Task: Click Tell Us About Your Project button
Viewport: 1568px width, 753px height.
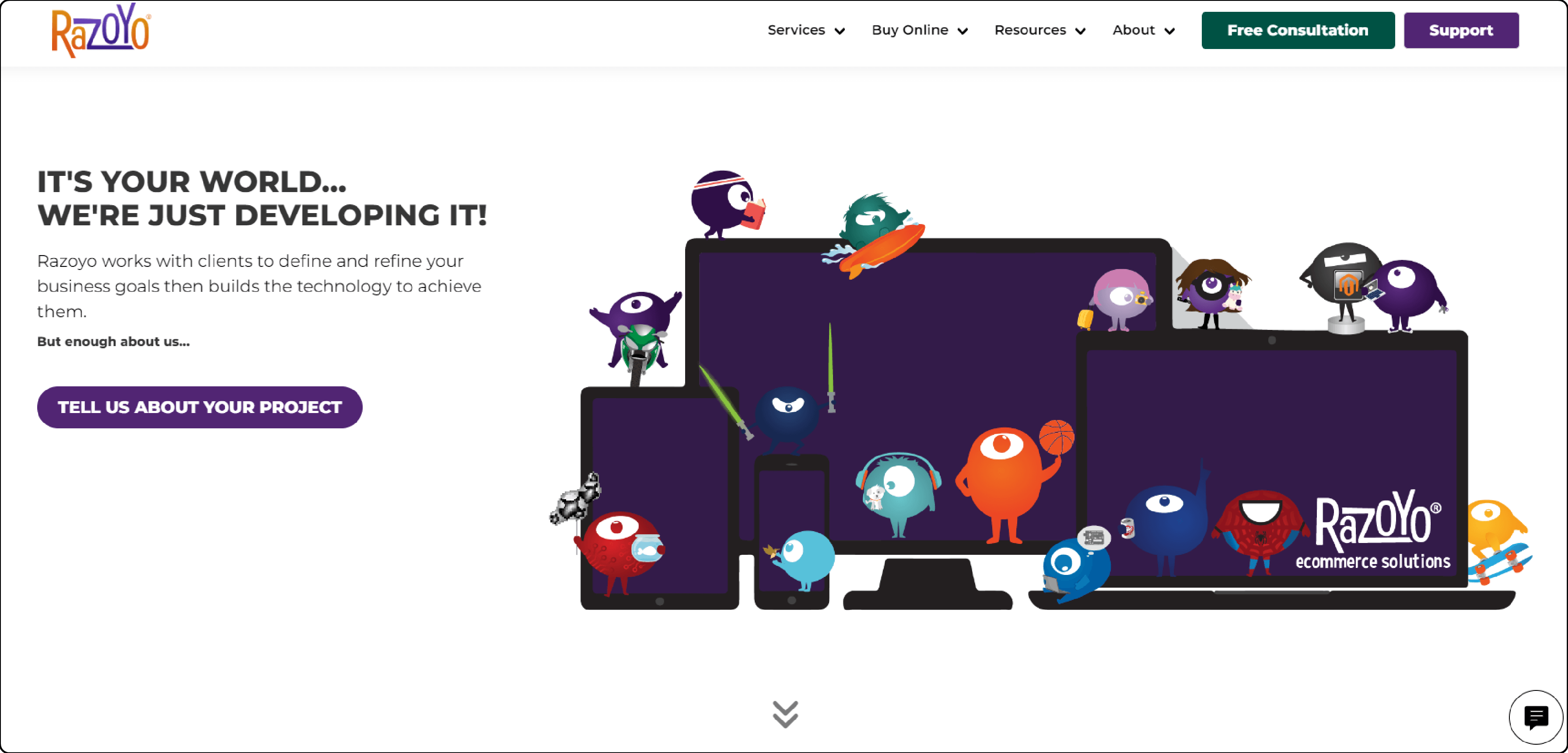Action: [199, 407]
